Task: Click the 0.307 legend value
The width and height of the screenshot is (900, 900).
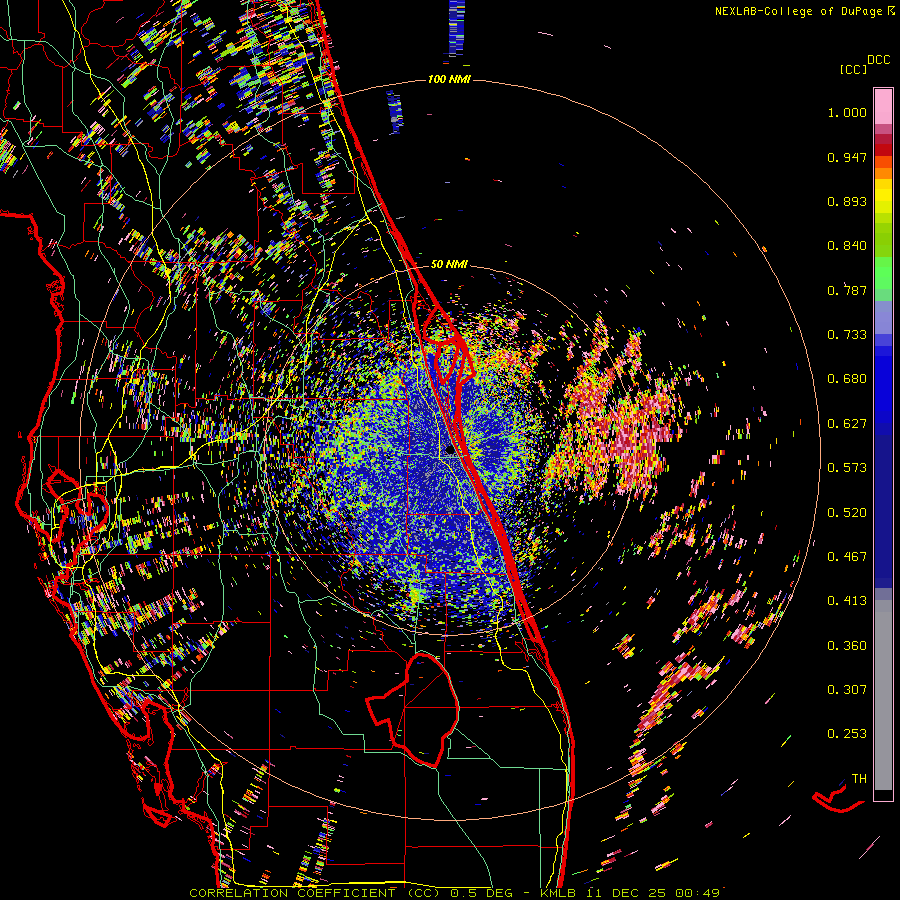Action: pyautogui.click(x=847, y=690)
